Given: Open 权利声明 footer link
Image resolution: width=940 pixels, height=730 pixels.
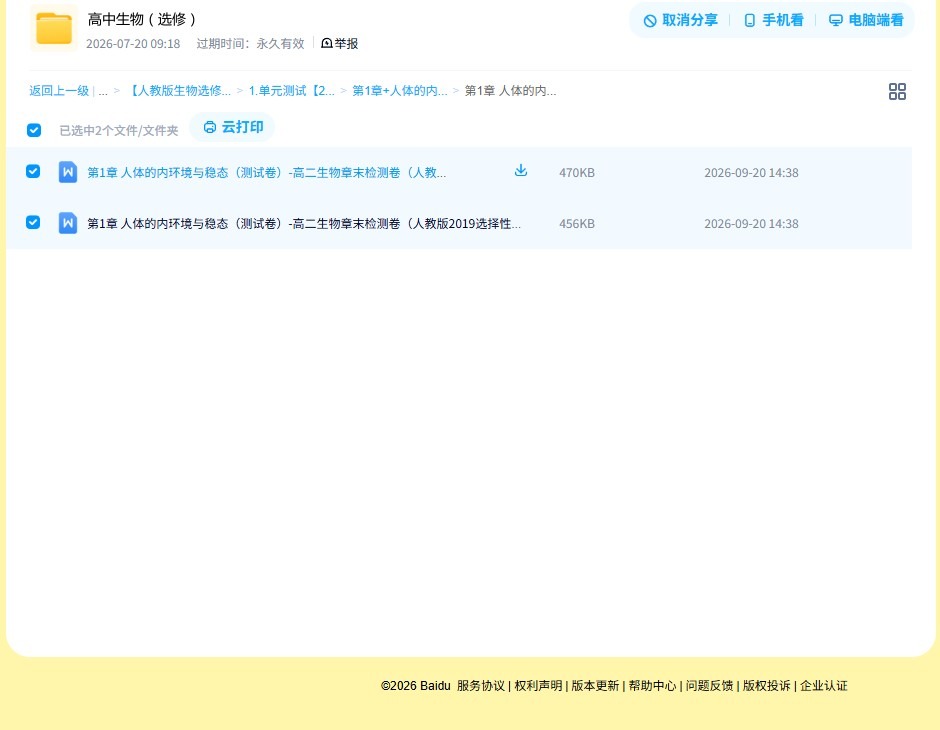Looking at the screenshot, I should point(538,686).
